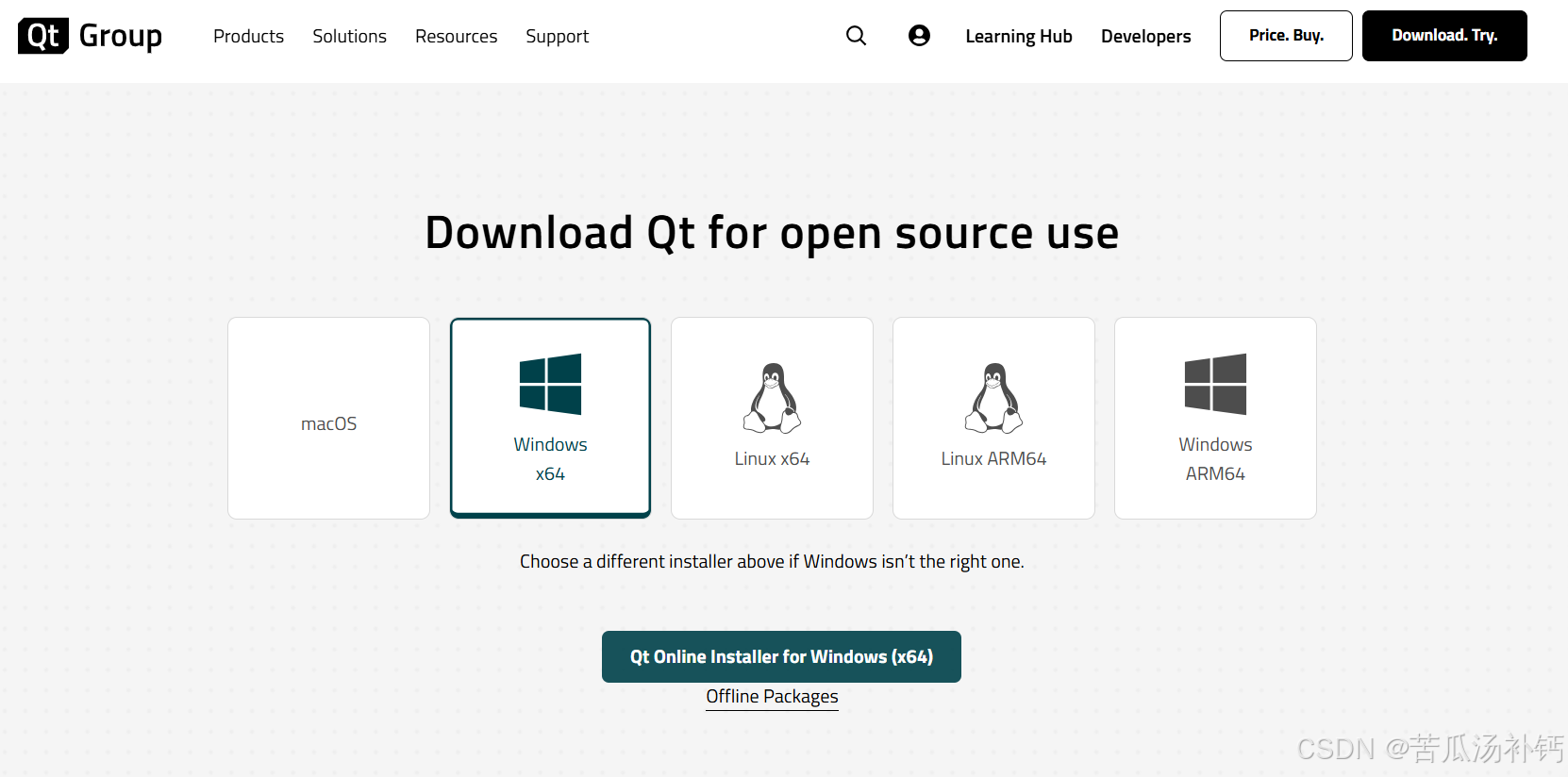
Task: Open the search magnifier icon
Action: (856, 36)
